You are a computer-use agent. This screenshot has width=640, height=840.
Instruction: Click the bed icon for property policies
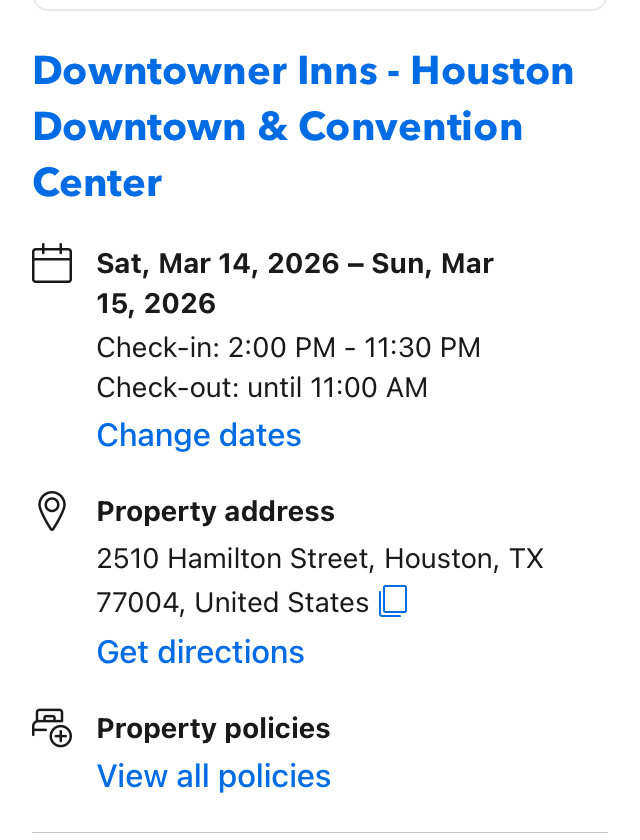click(51, 727)
